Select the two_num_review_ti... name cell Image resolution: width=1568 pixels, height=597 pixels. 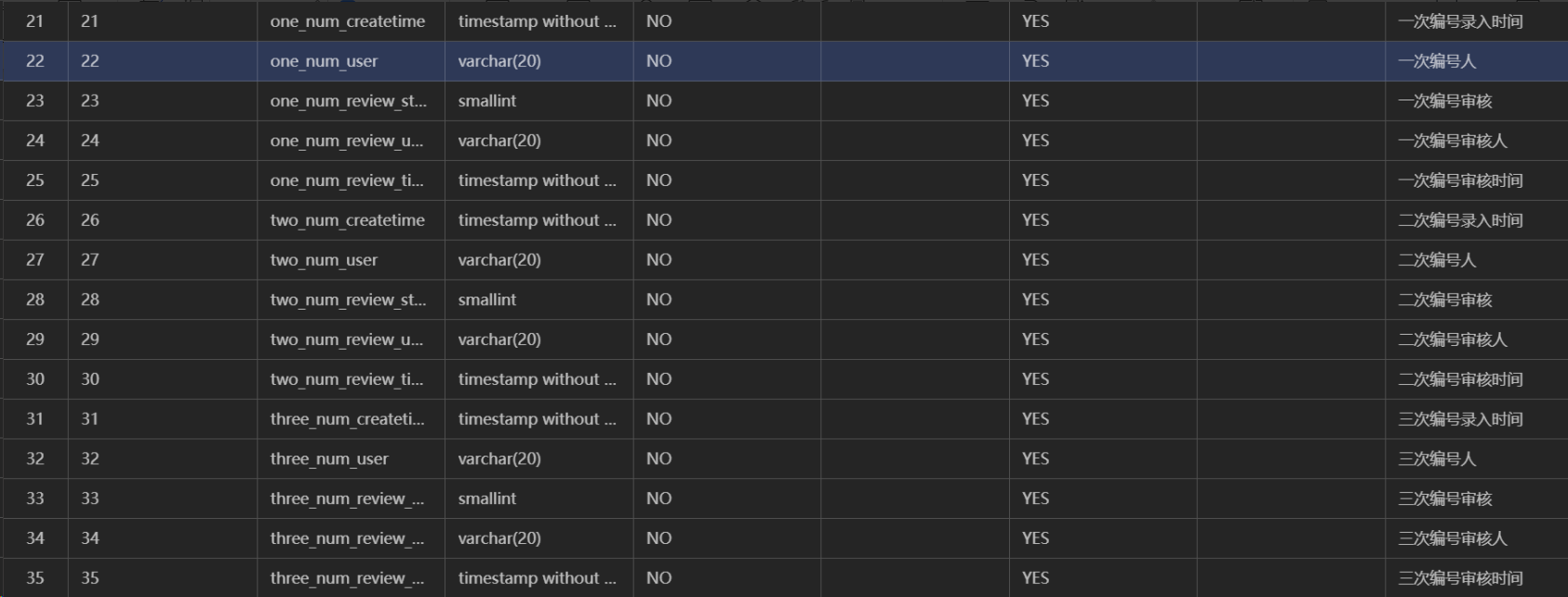pos(351,379)
